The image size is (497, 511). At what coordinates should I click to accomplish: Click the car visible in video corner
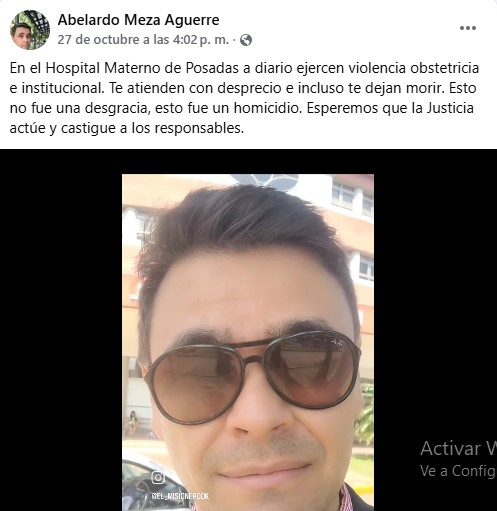[147, 483]
